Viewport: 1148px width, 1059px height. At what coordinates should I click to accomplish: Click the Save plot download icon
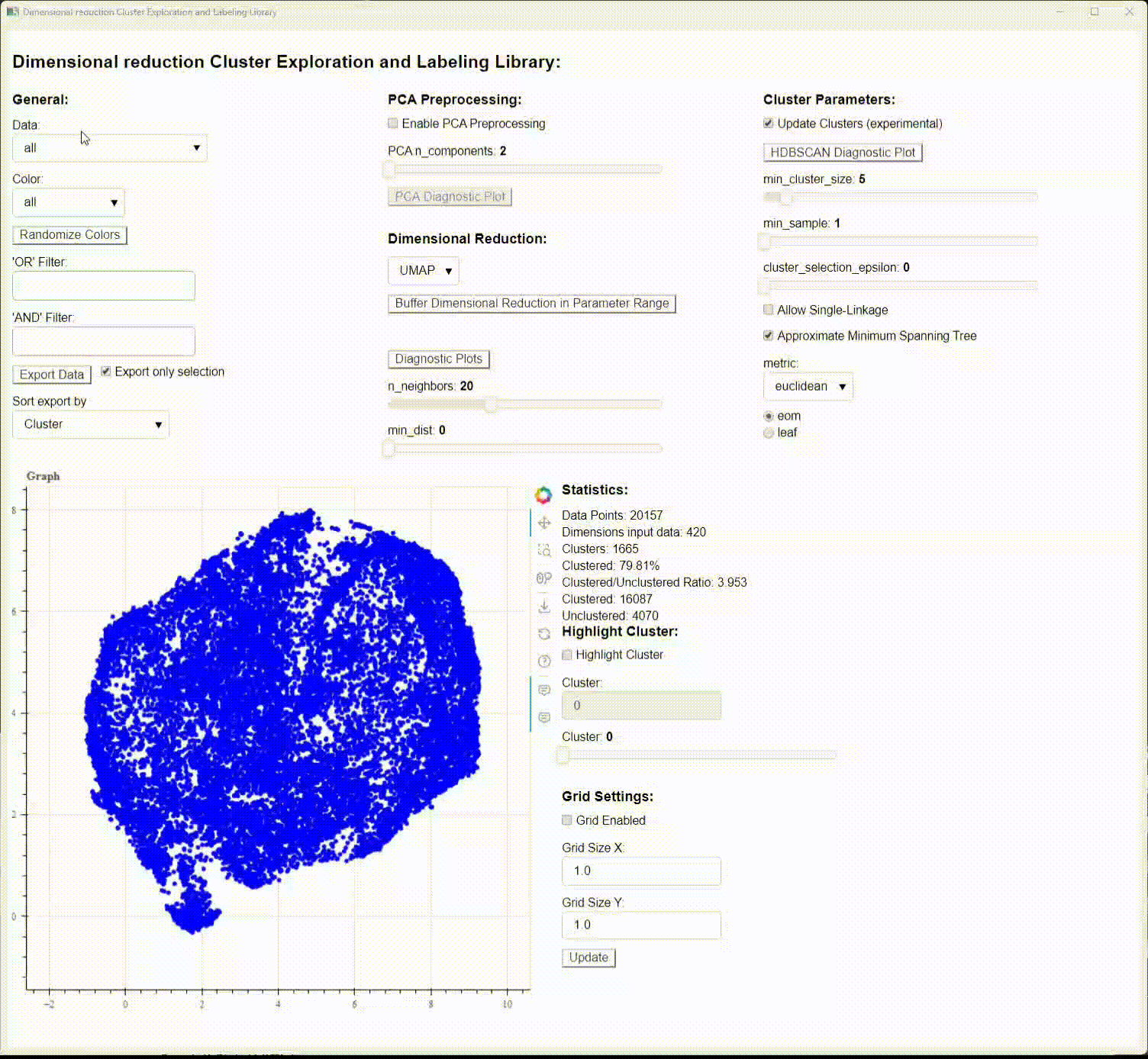(544, 607)
